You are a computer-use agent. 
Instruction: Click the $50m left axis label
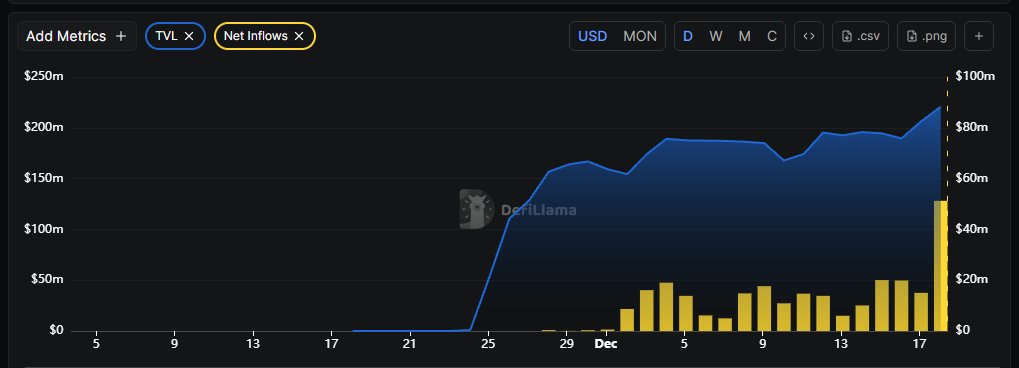(x=47, y=280)
